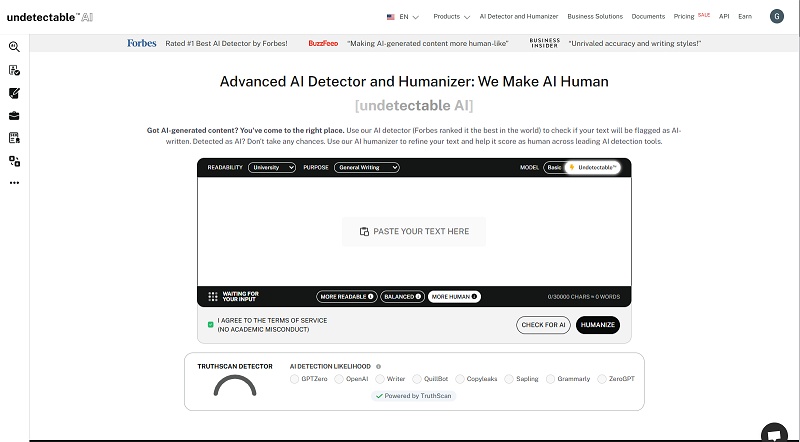The height and width of the screenshot is (442, 800).
Task: Open AI Detector and Humanizer page
Action: (x=519, y=16)
